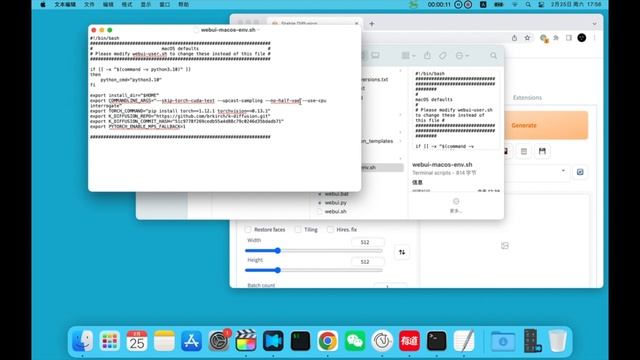The image size is (640, 360).
Task: Open the Notes app in the Dock
Action: (164, 341)
